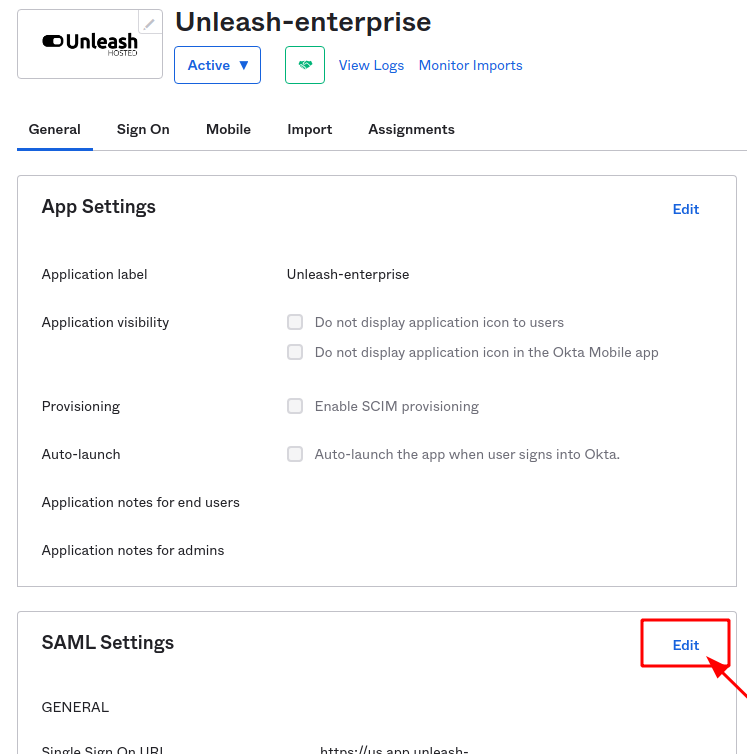Go to the Assignments tab
747x754 pixels.
pyautogui.click(x=411, y=129)
